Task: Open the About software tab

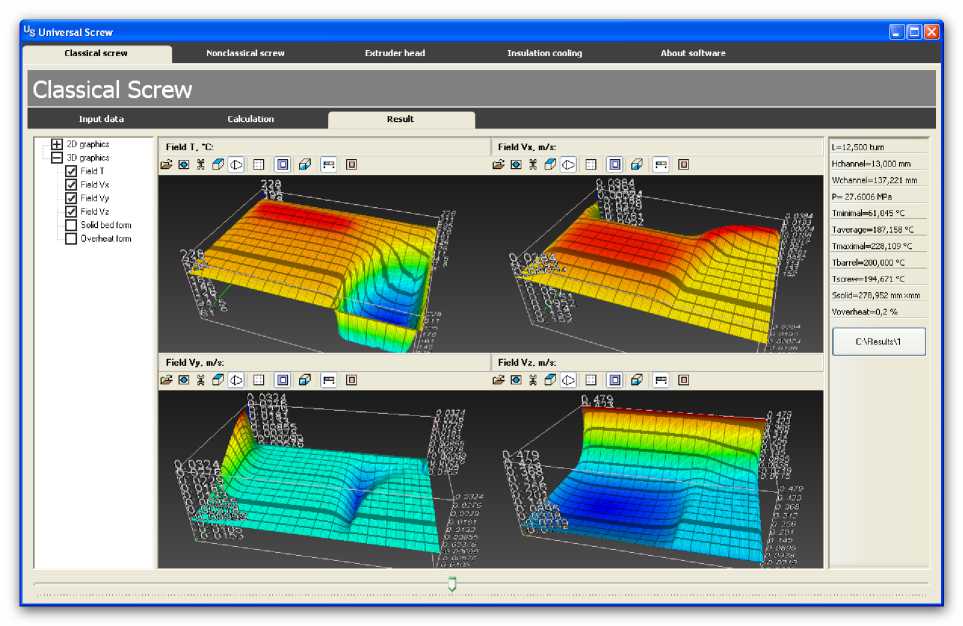Action: [x=692, y=53]
